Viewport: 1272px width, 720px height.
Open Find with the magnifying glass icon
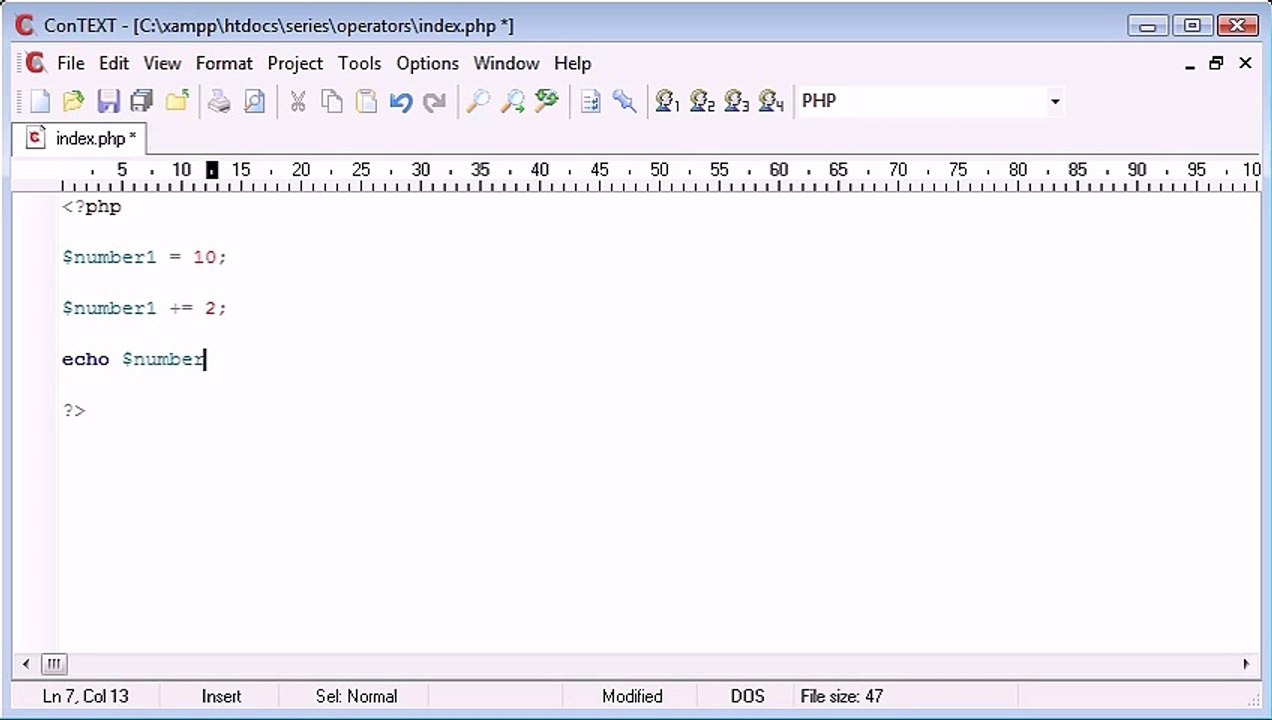(478, 101)
